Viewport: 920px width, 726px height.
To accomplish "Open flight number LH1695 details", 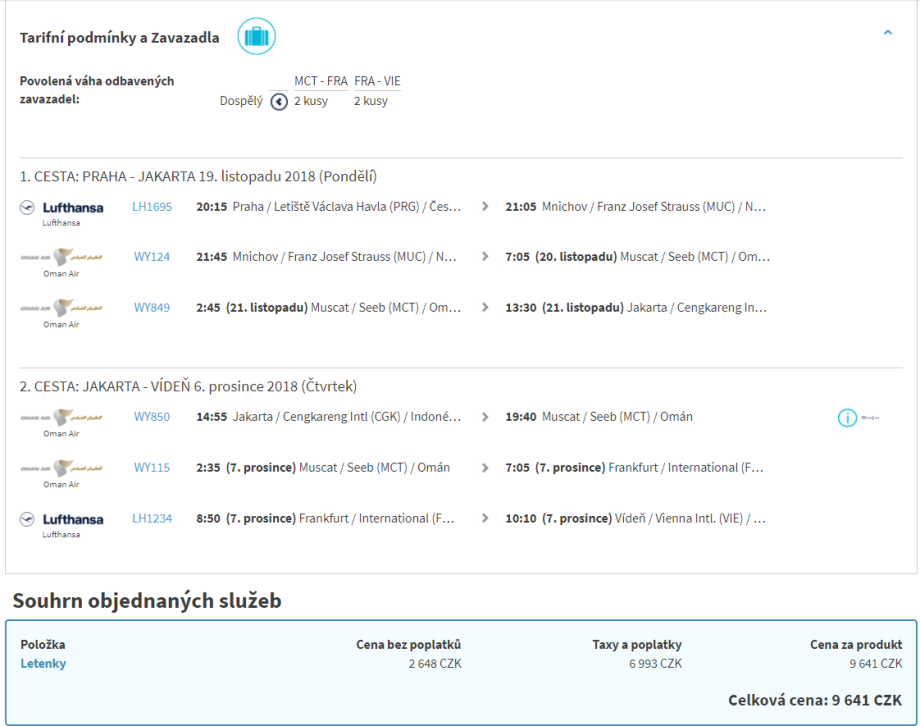I will (x=152, y=207).
